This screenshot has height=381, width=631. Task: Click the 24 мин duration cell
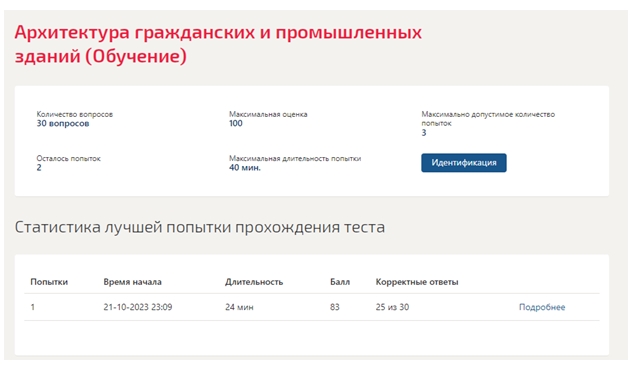[x=239, y=307]
